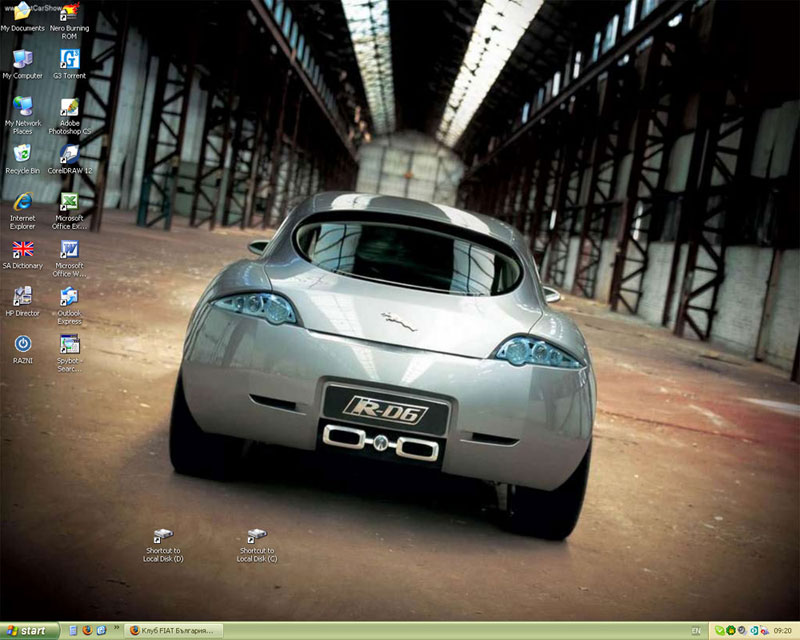Select the My Computer icon
Image resolution: width=800 pixels, height=640 pixels.
pos(22,59)
